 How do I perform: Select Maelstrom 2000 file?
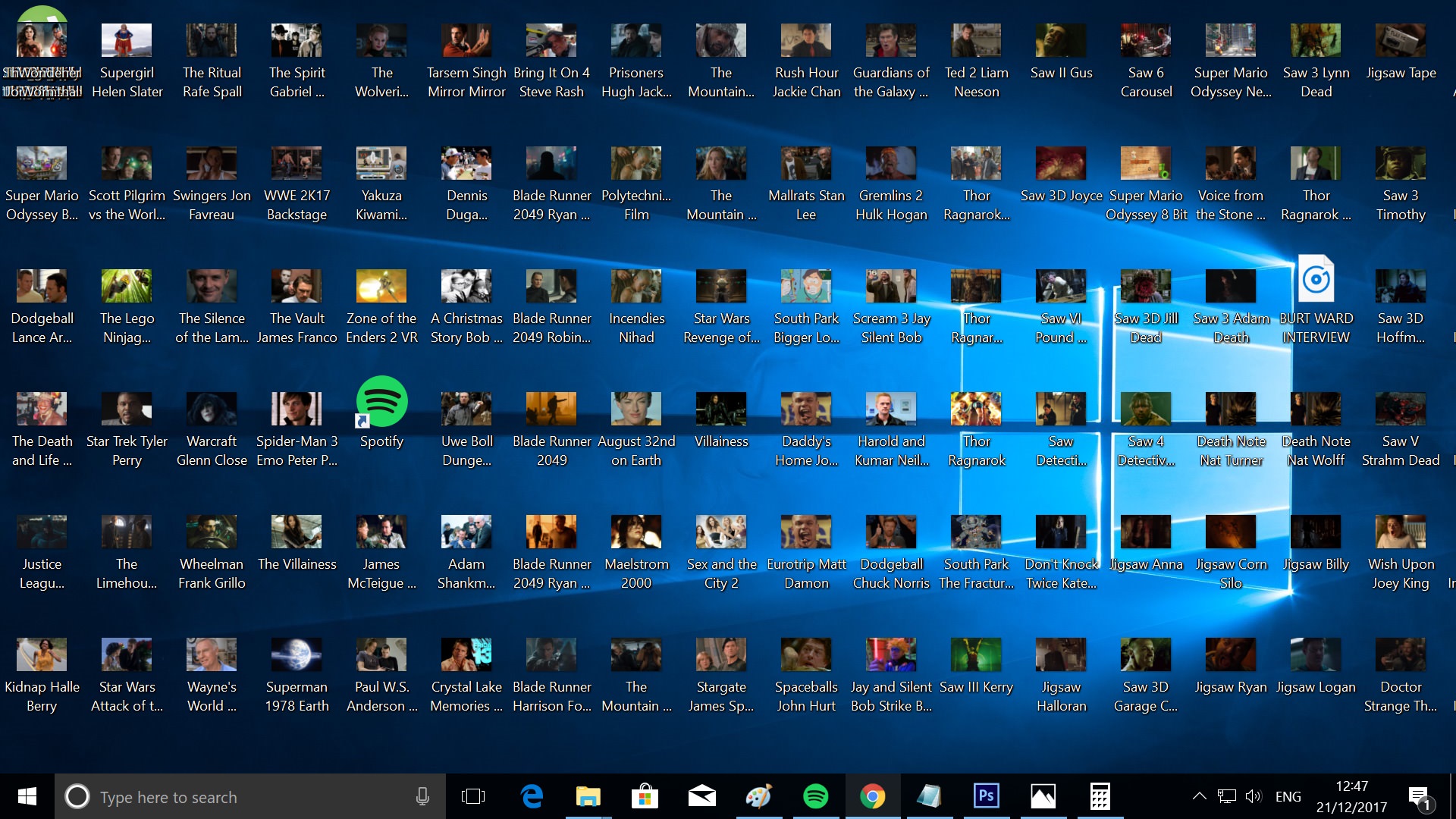click(636, 554)
